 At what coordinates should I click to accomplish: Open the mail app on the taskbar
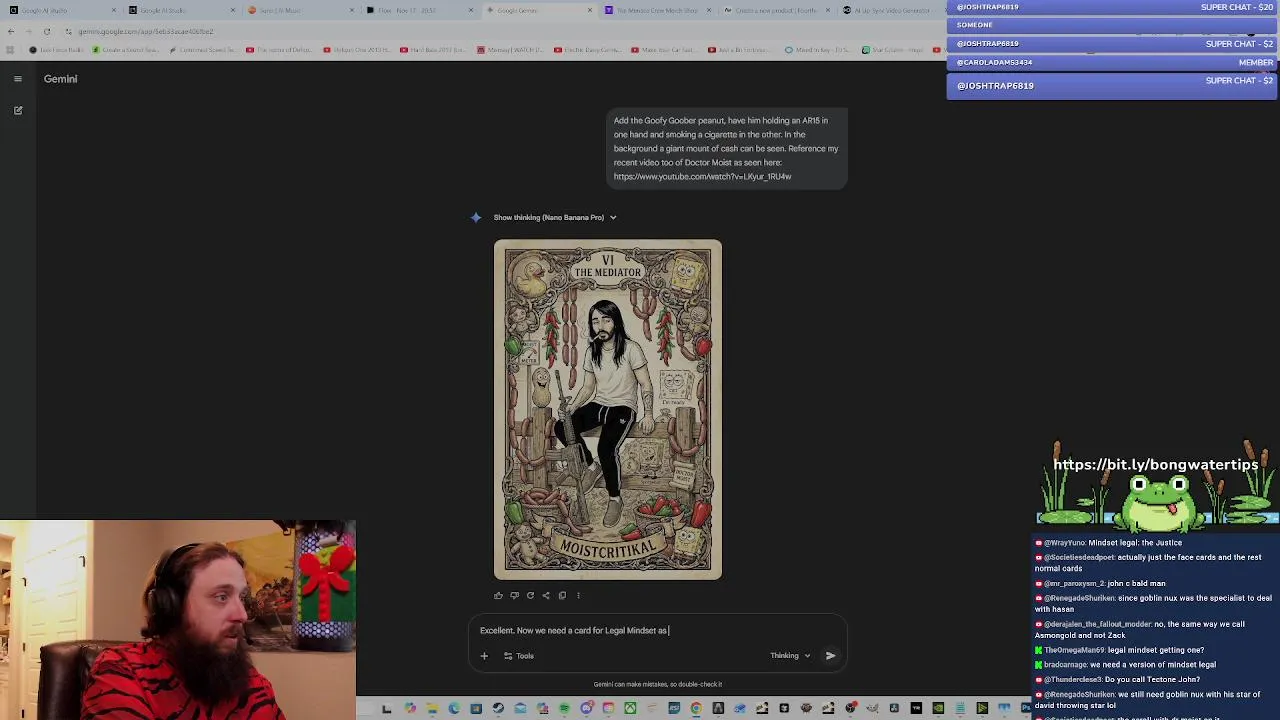[x=520, y=708]
